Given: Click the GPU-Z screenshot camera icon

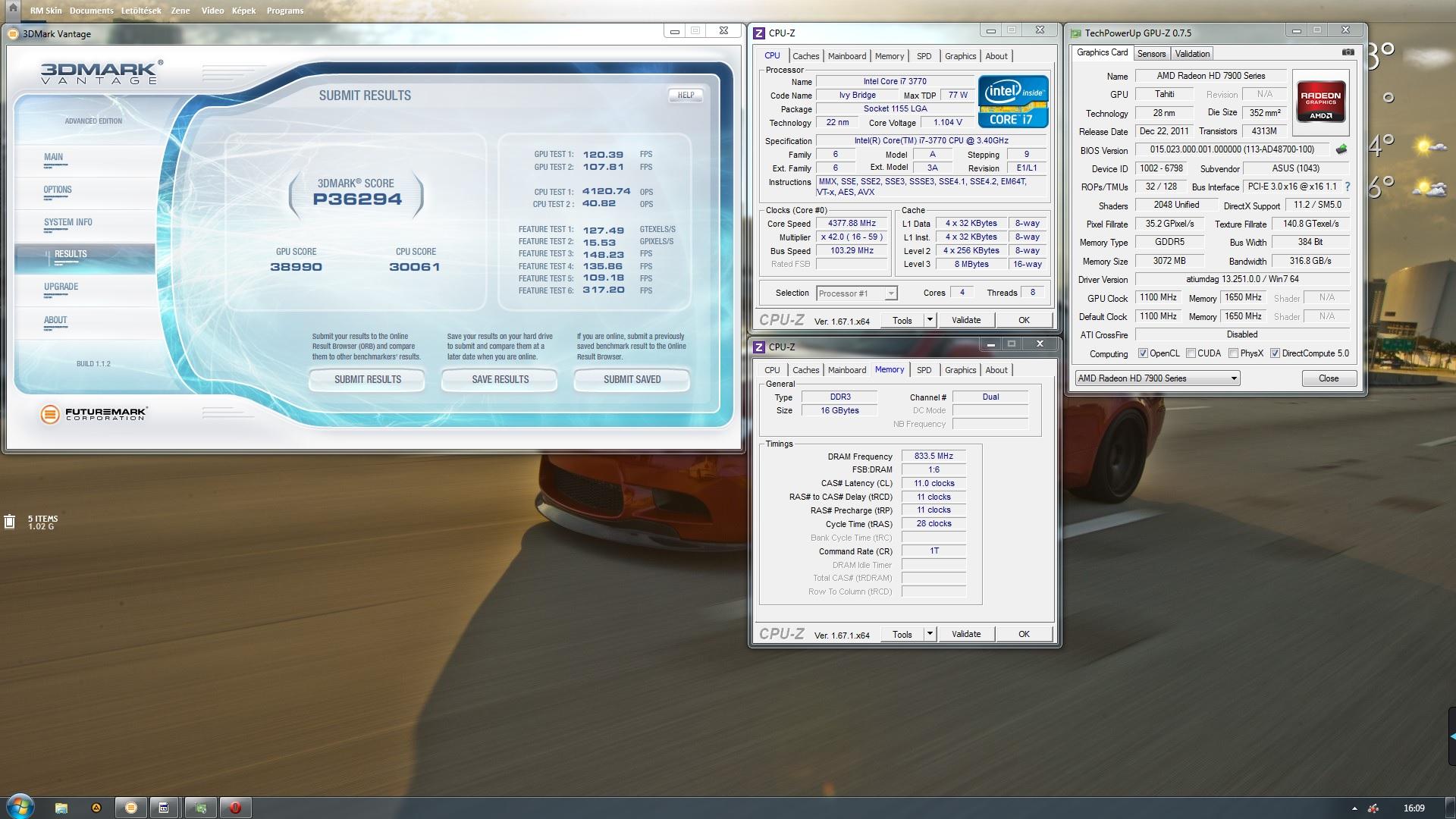Looking at the screenshot, I should pos(1348,52).
